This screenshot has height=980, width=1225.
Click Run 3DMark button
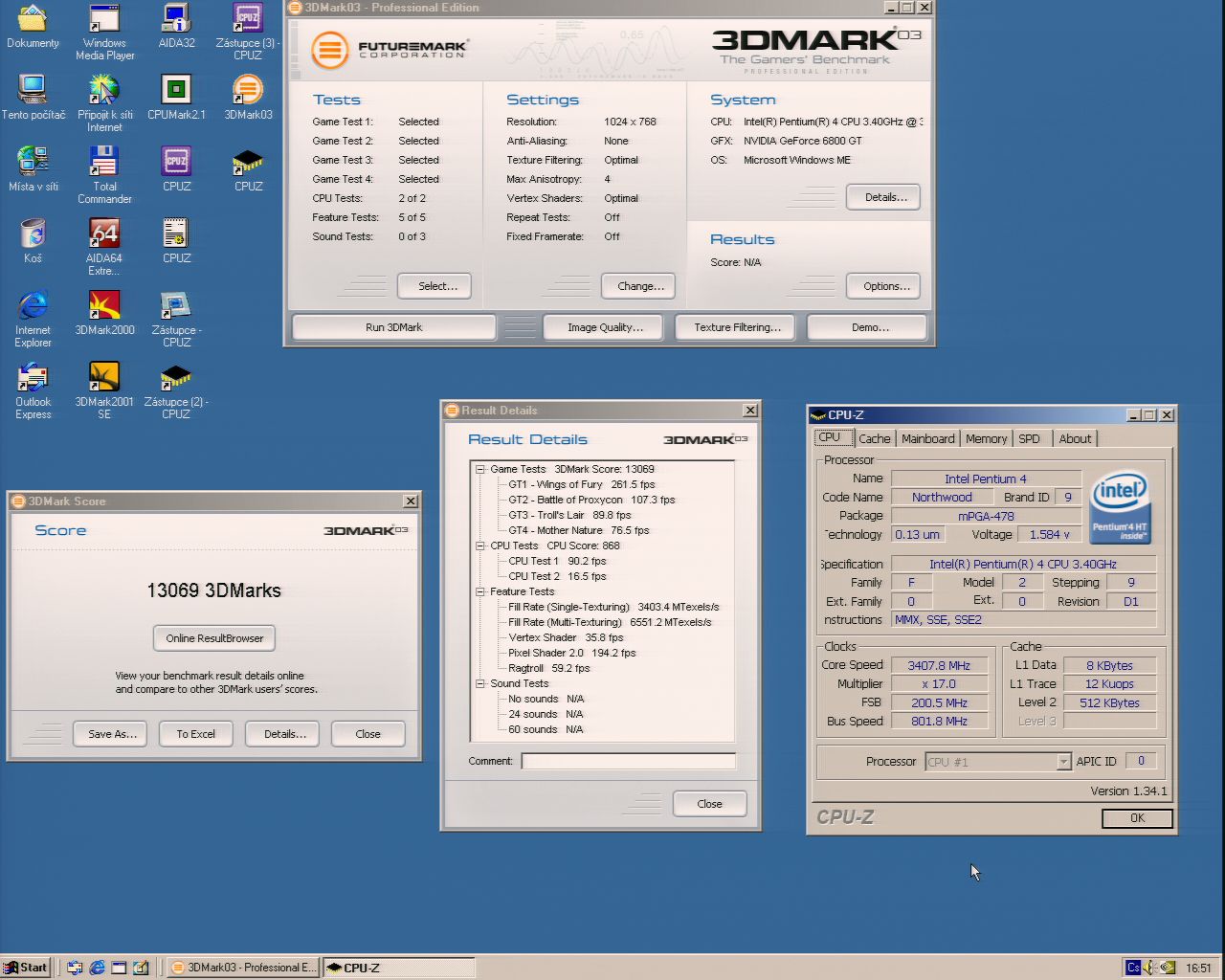coord(393,327)
